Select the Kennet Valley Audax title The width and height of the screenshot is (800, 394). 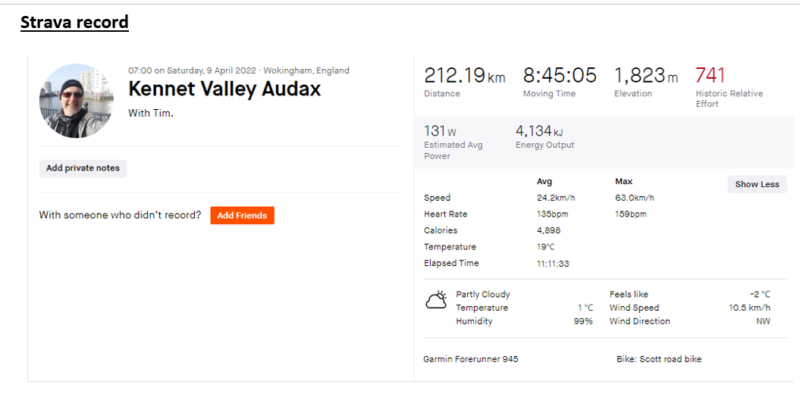(x=224, y=89)
